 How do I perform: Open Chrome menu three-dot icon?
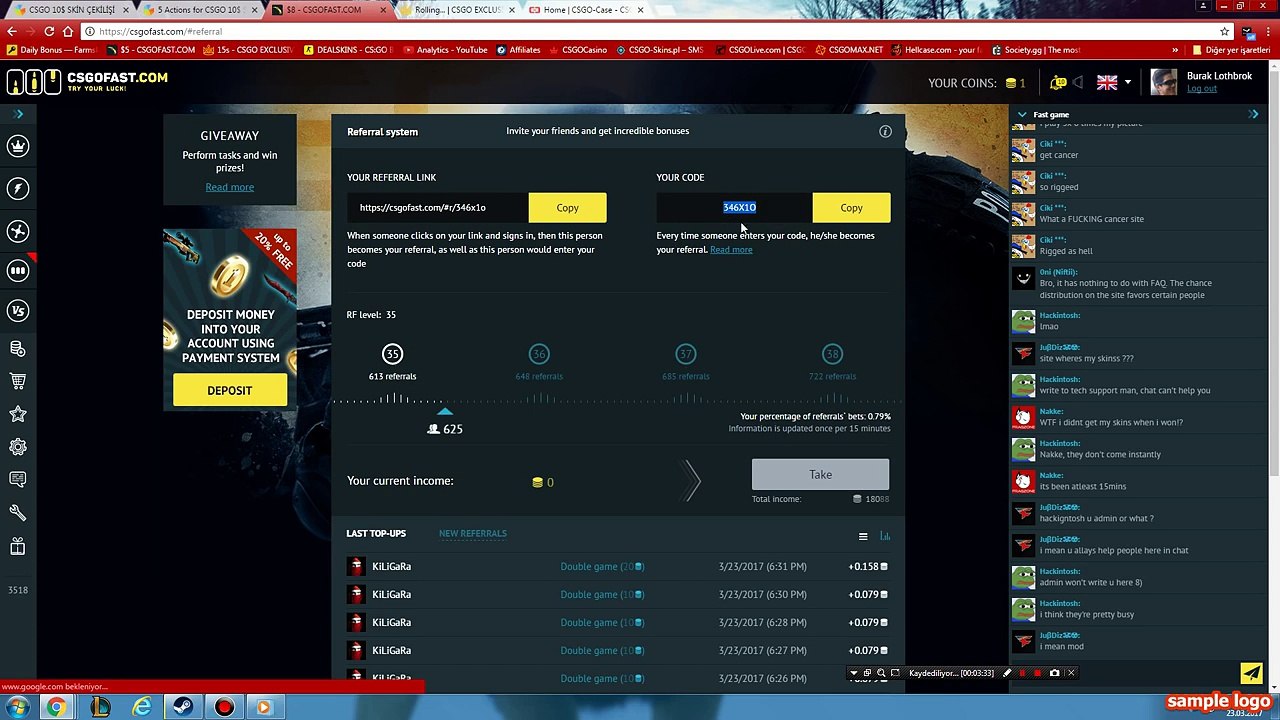(1268, 31)
